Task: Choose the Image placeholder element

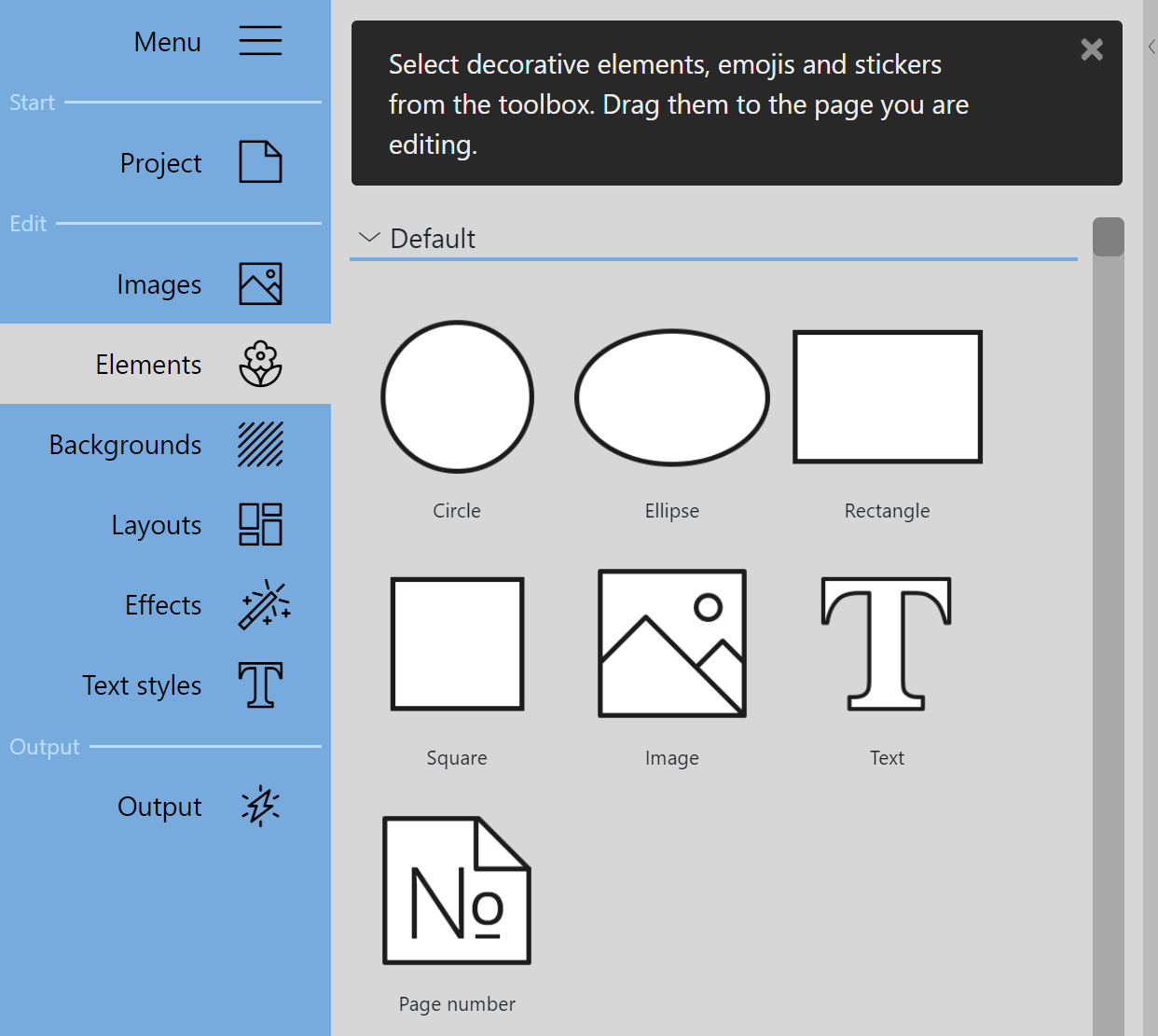Action: click(x=671, y=643)
